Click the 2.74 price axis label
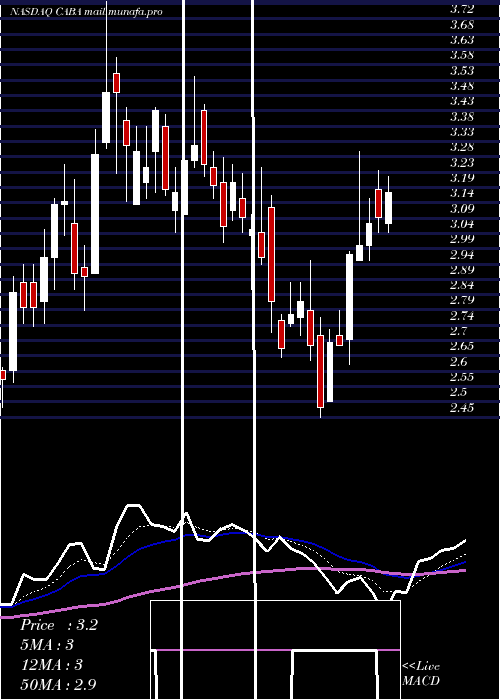 (462, 316)
